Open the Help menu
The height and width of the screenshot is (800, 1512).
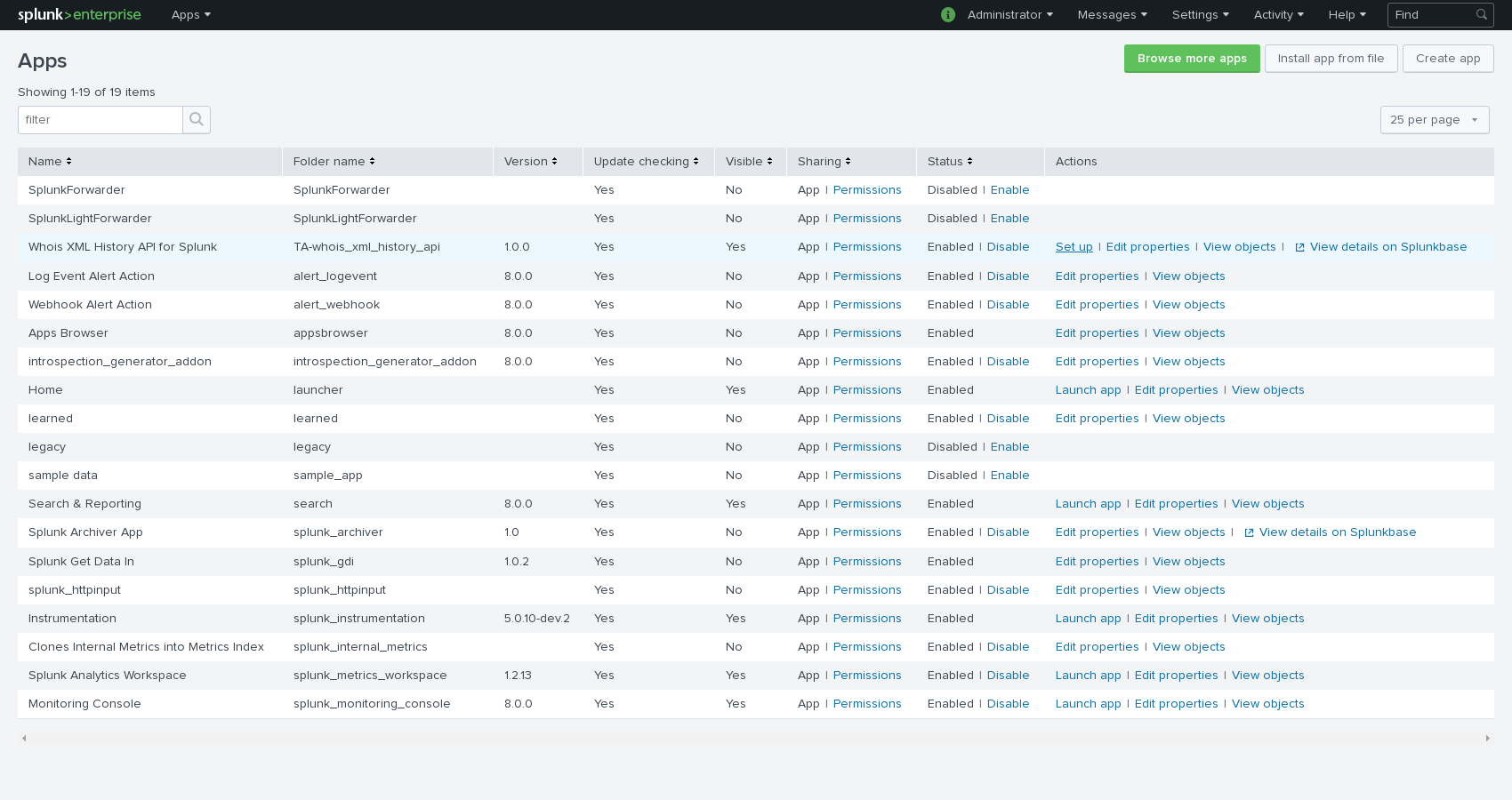(1347, 14)
